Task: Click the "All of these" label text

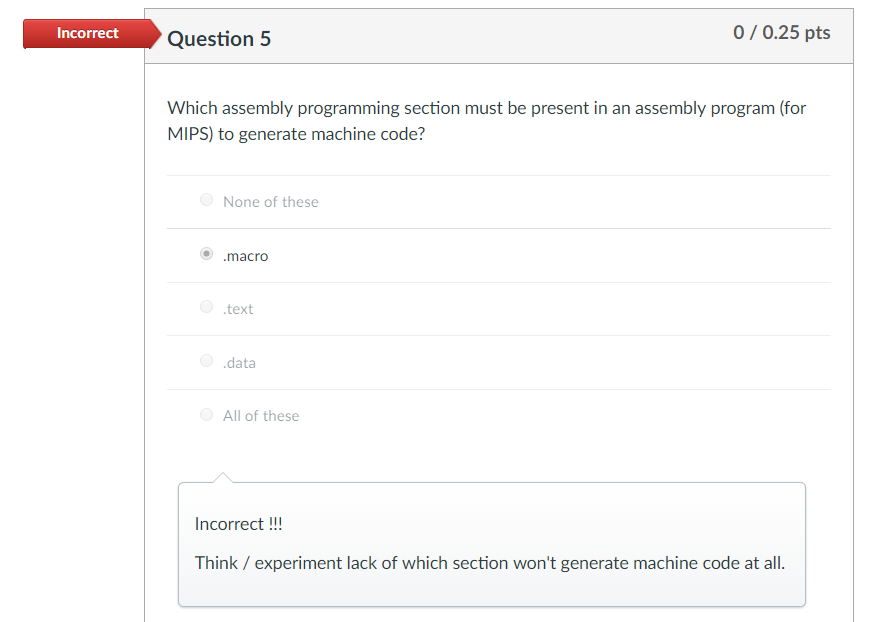Action: point(261,415)
